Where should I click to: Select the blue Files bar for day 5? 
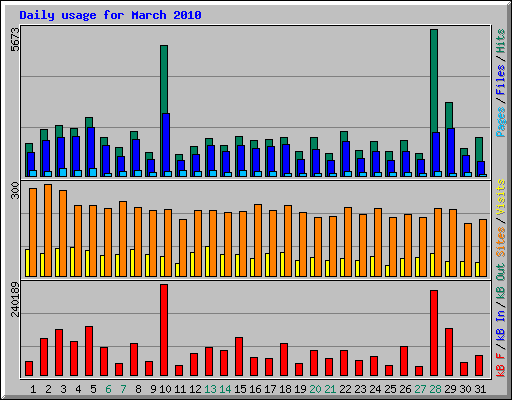91,148
